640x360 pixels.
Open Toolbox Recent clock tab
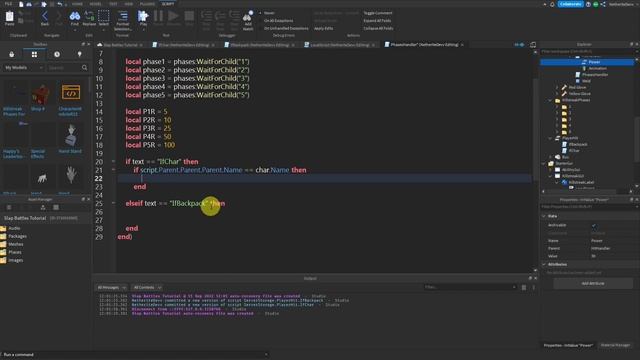(x=57, y=54)
